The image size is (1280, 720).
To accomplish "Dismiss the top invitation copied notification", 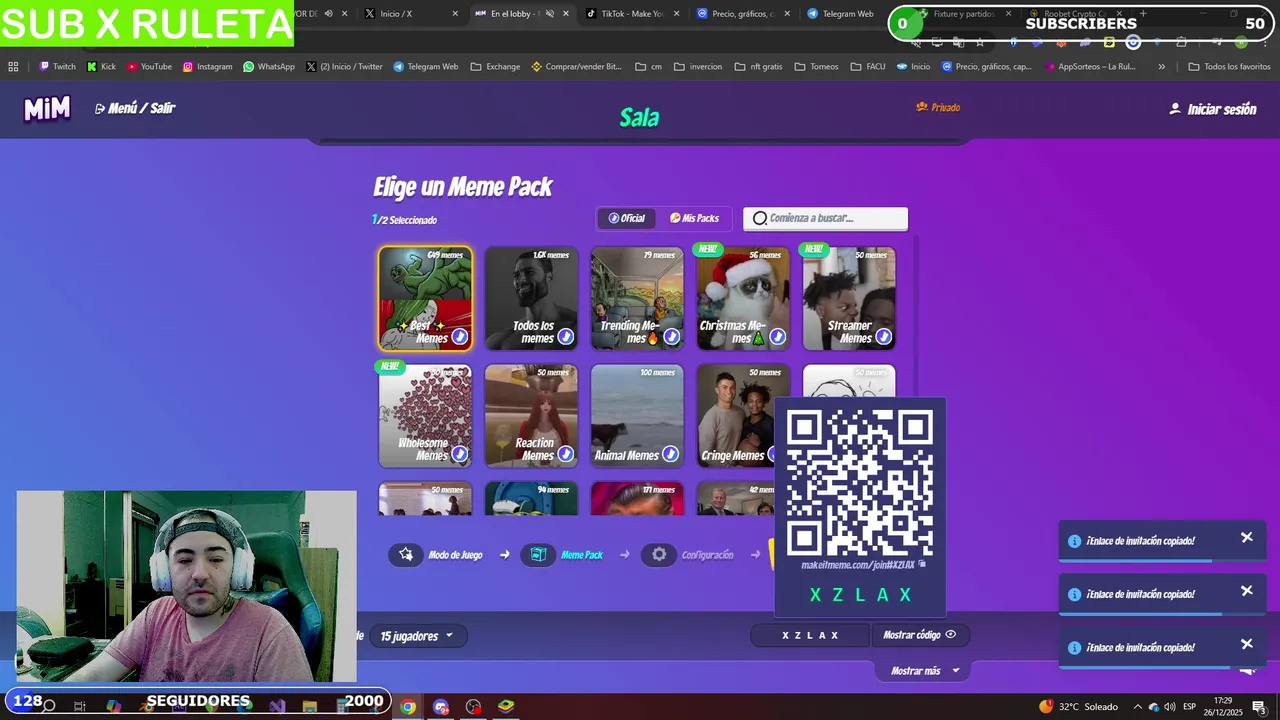I will 1247,538.
